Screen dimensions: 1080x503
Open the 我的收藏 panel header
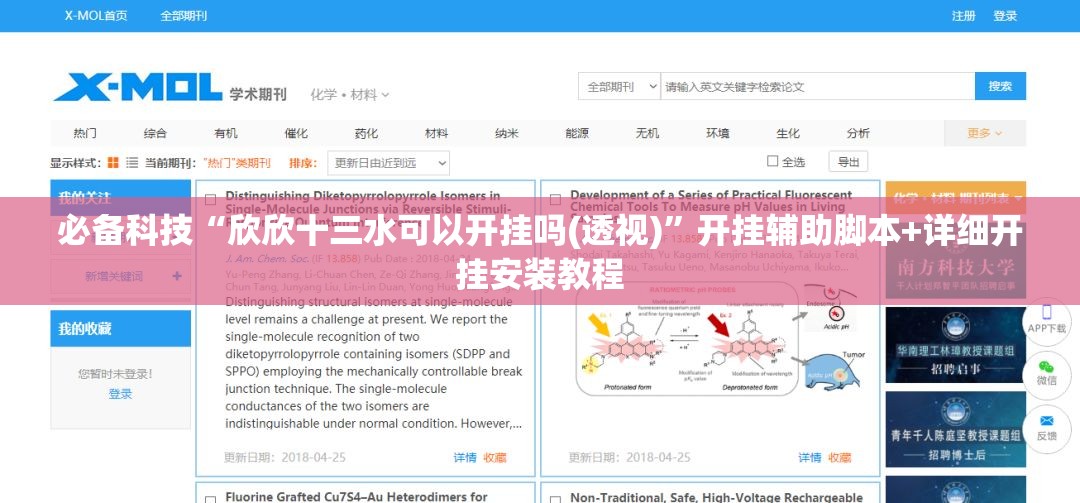(121, 329)
